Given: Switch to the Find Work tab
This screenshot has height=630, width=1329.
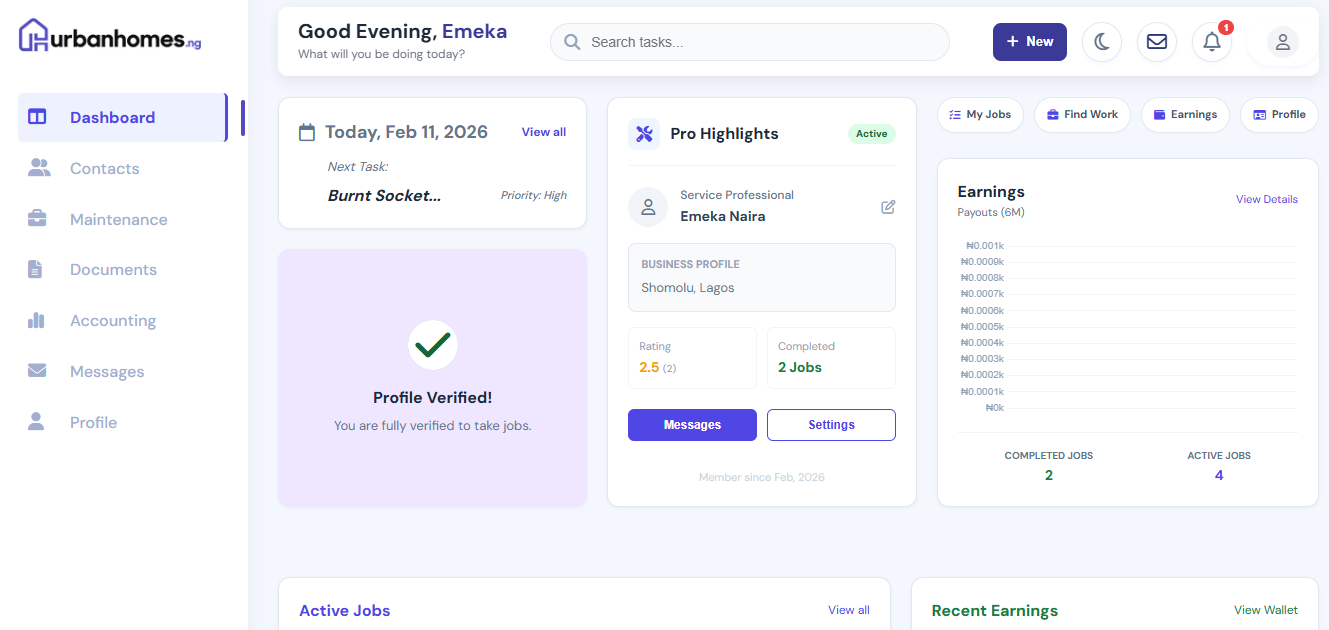Looking at the screenshot, I should 1082,114.
